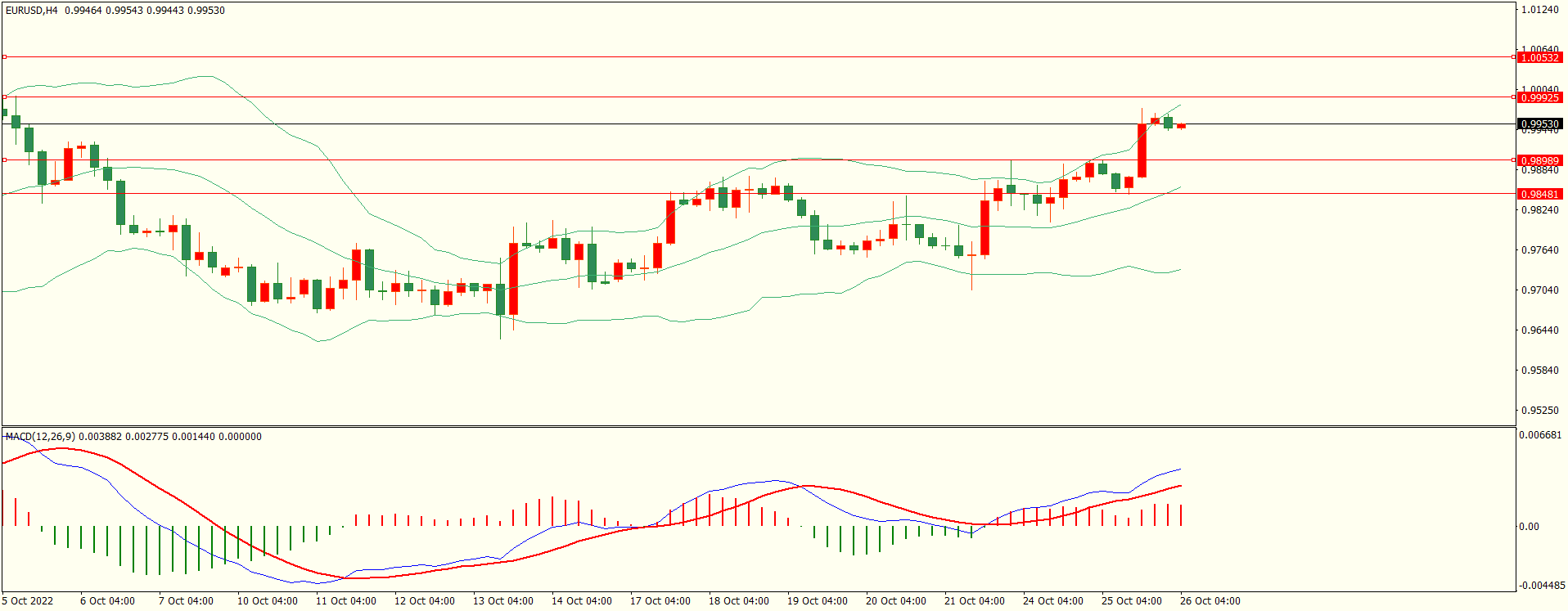Click the 5 Oct 2022 date label

click(x=28, y=601)
